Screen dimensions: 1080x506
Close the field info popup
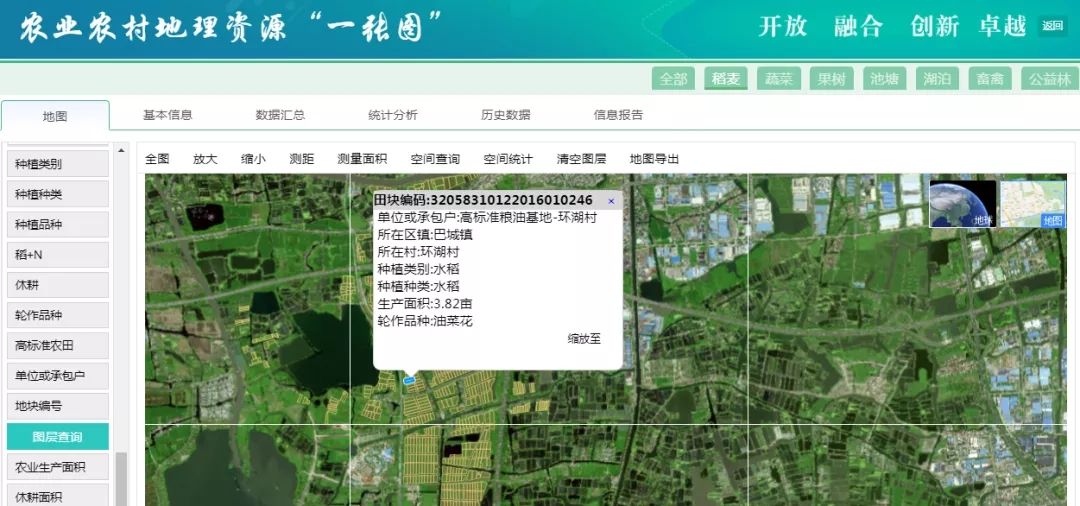[611, 201]
